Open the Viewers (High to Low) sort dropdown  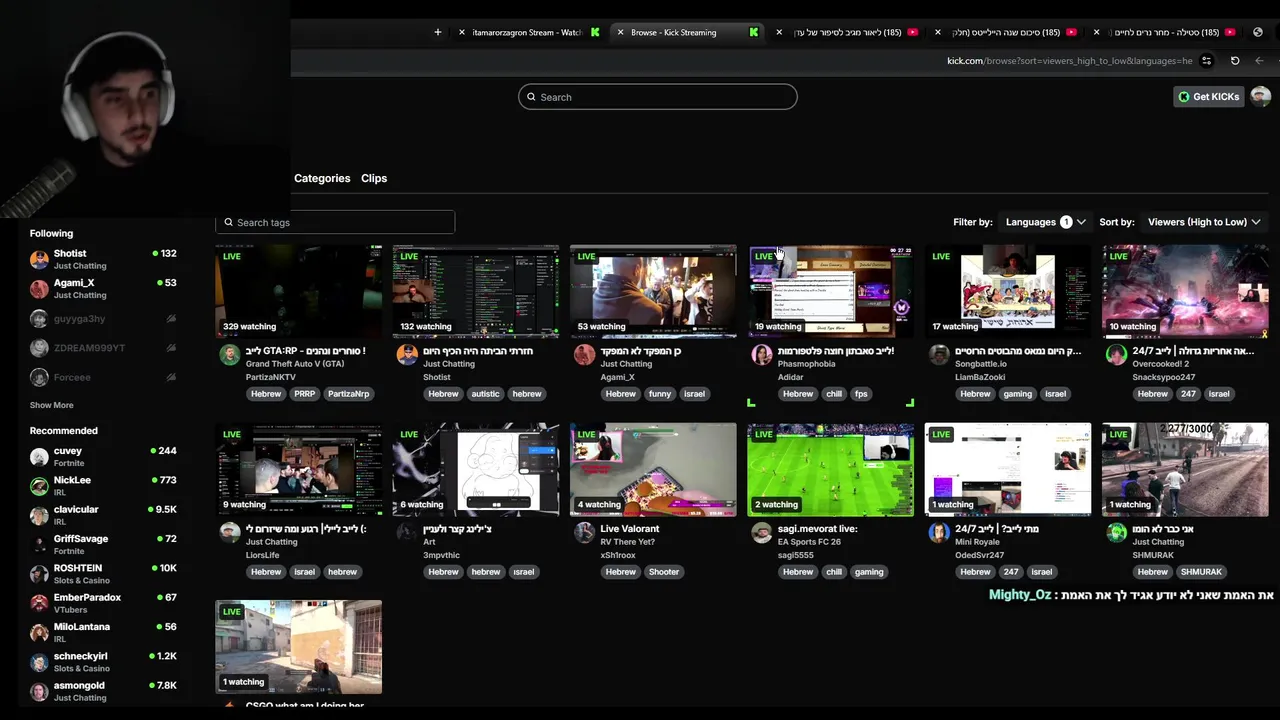(1204, 222)
